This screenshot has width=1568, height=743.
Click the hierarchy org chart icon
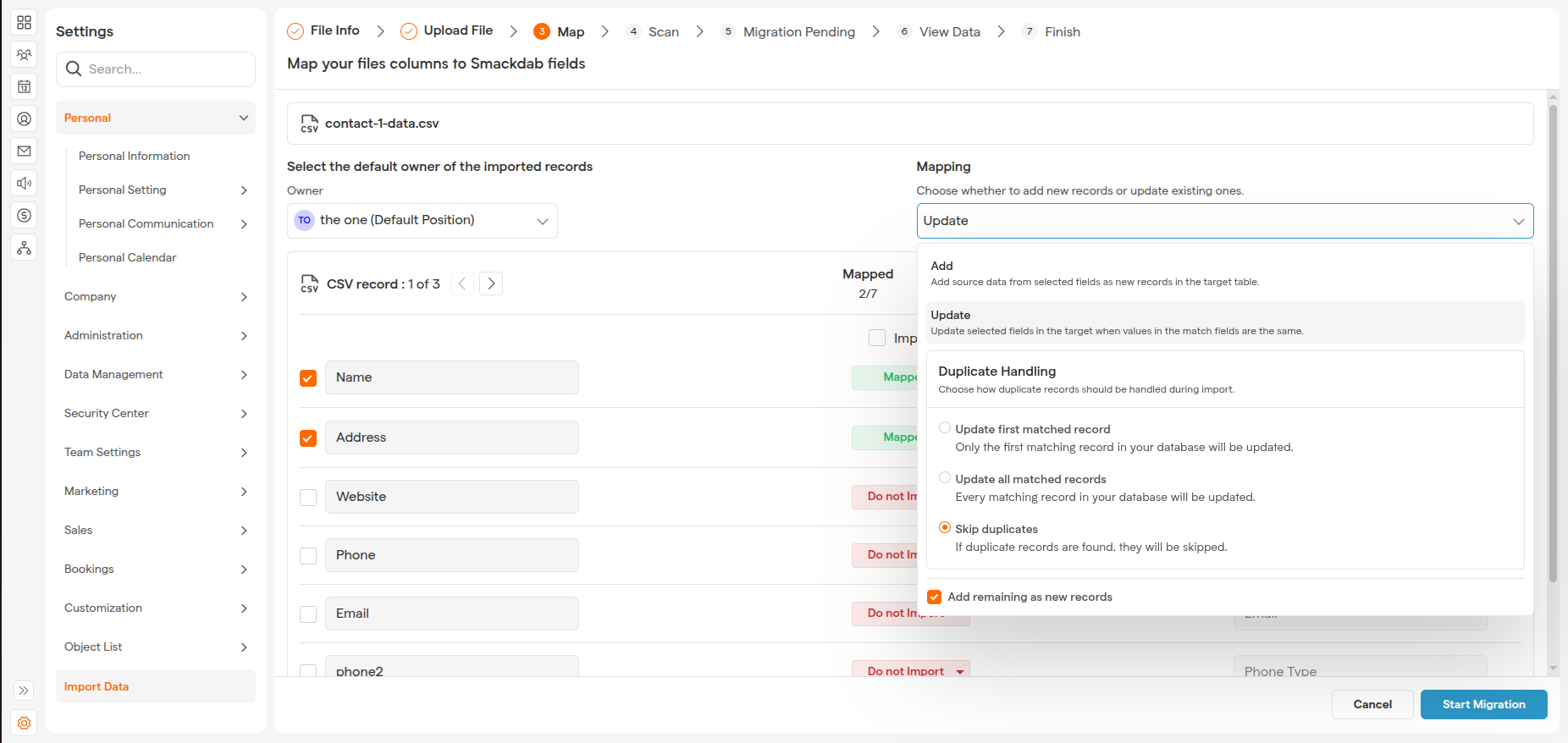click(x=24, y=247)
